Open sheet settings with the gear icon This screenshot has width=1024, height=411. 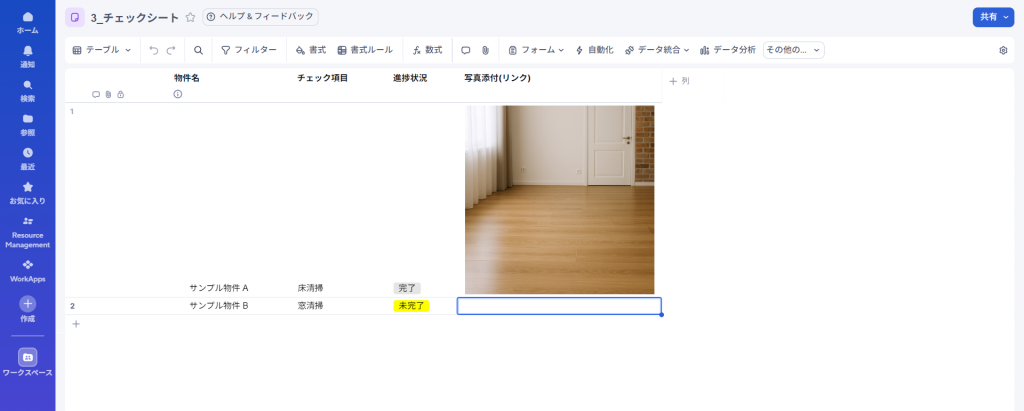pos(1003,50)
